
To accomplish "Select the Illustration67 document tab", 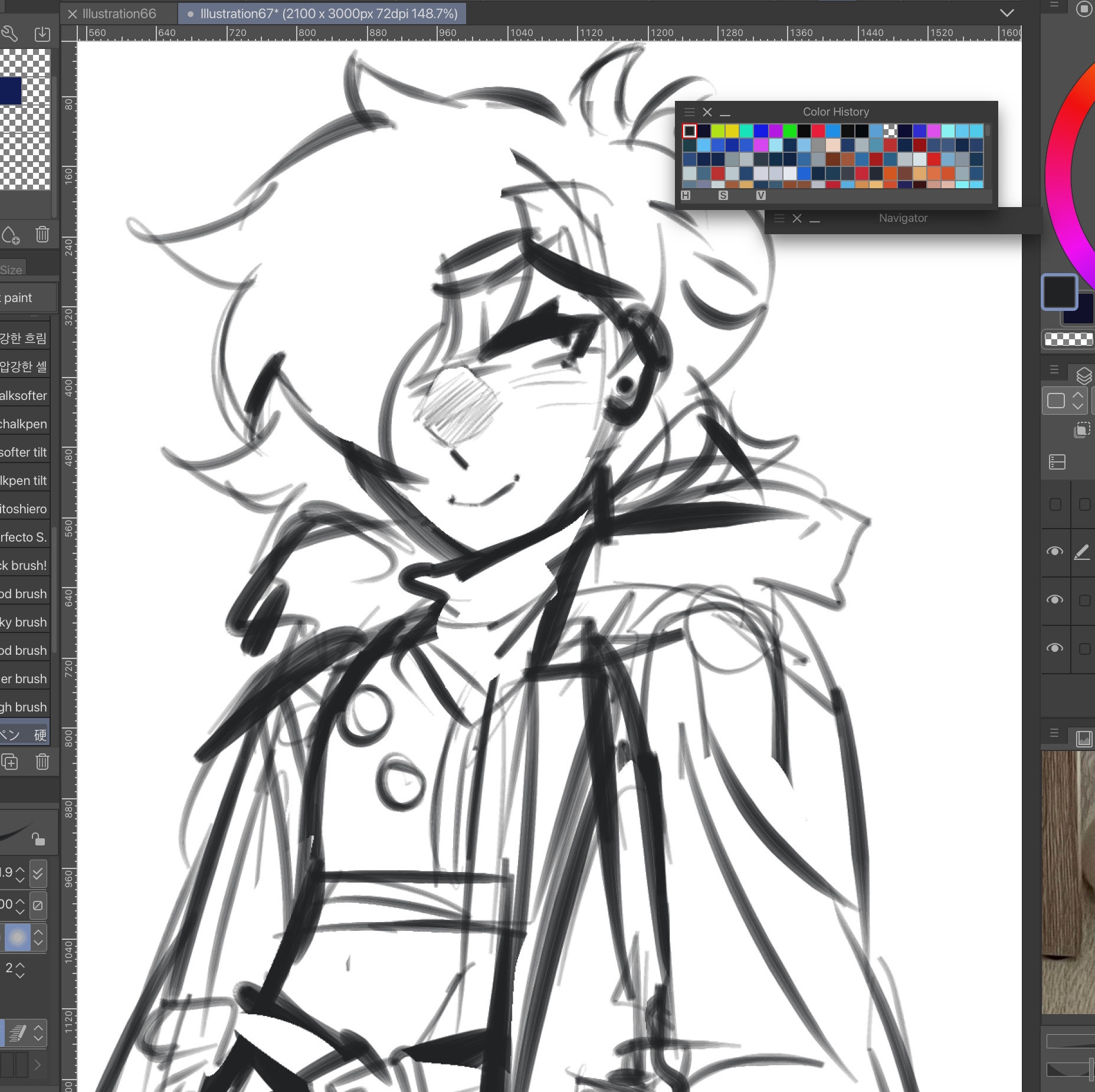I will click(322, 14).
